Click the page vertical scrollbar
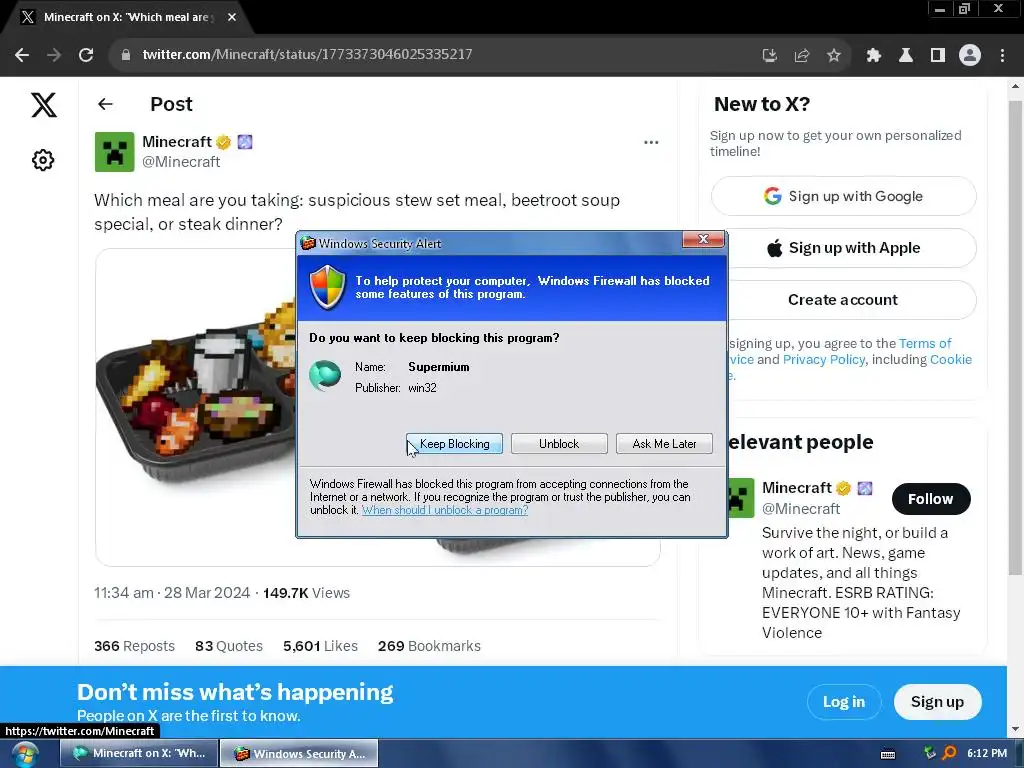This screenshot has height=768, width=1024. 1015,340
